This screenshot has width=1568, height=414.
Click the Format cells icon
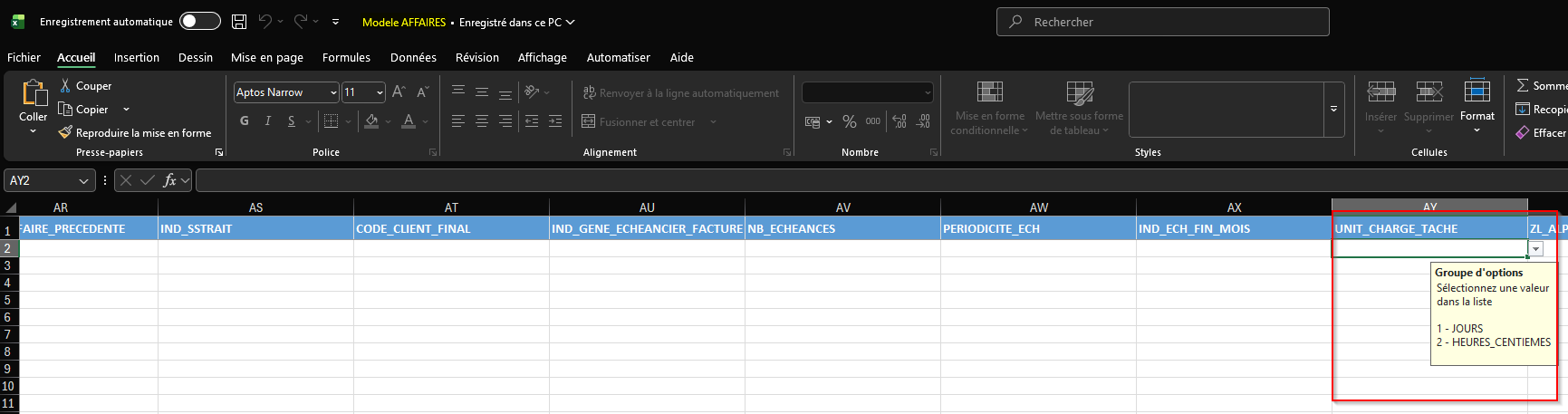click(x=1477, y=91)
